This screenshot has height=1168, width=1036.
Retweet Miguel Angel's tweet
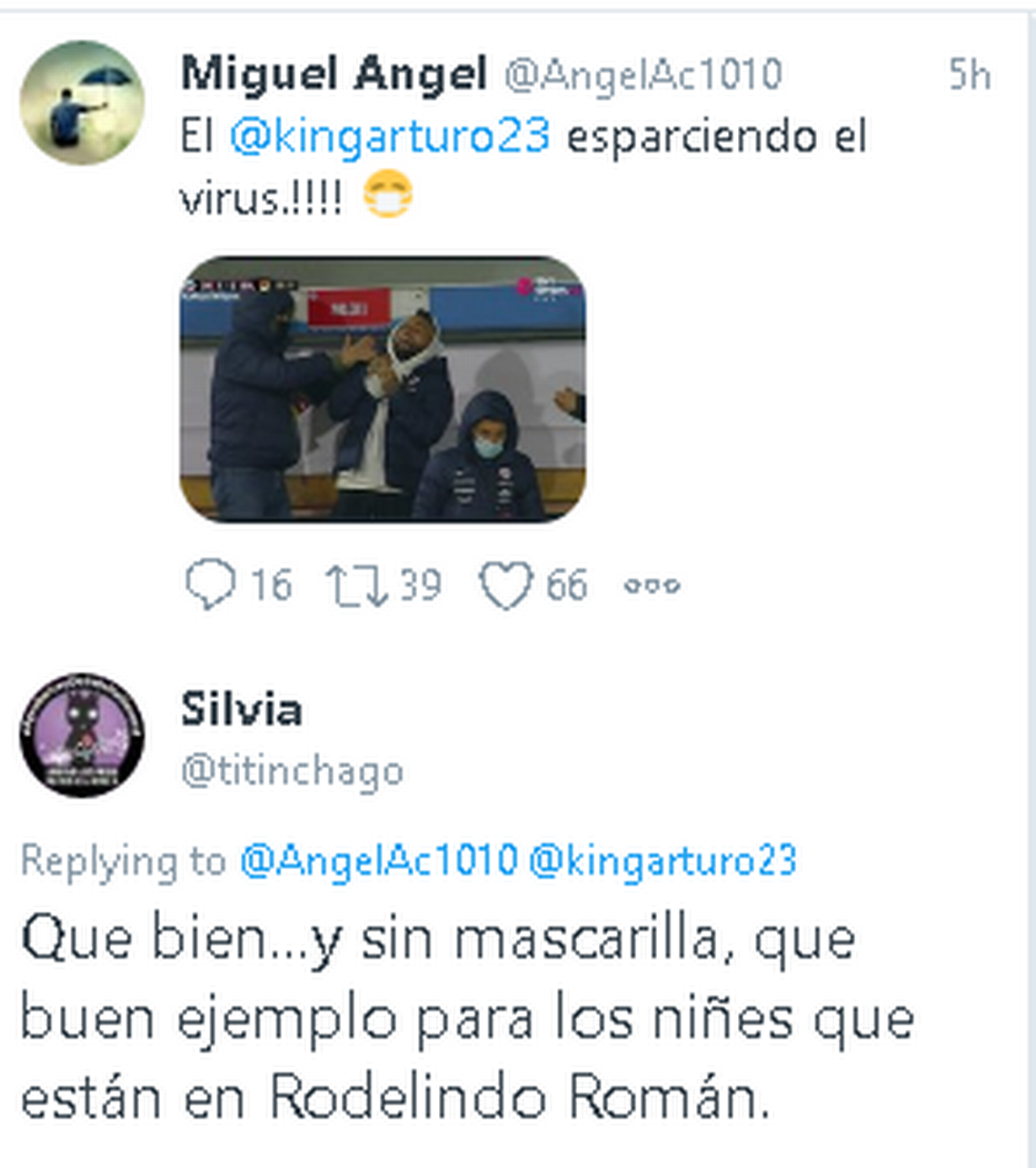(357, 585)
